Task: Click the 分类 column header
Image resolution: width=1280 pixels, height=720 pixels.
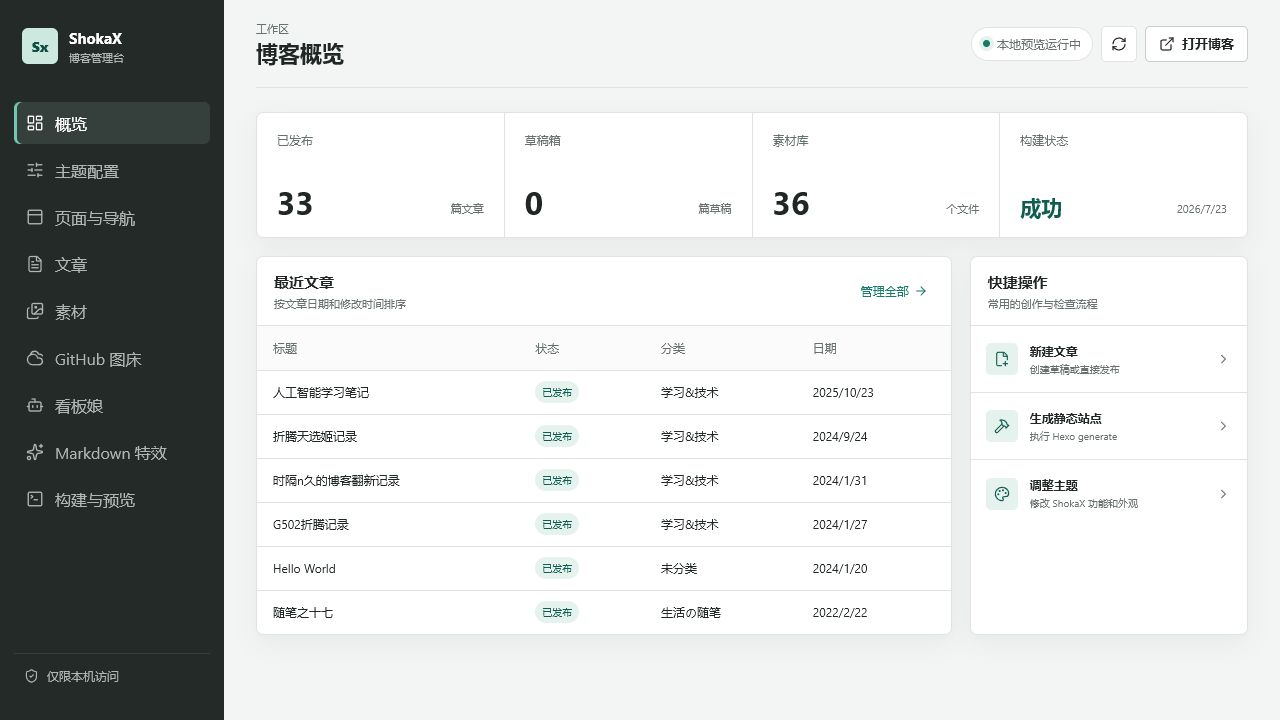Action: point(673,348)
